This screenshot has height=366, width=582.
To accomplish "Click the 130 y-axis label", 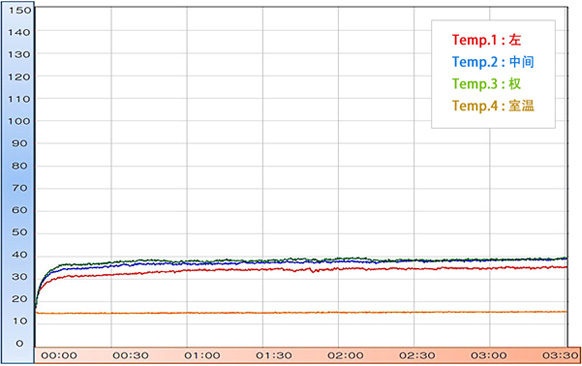I will click(20, 55).
